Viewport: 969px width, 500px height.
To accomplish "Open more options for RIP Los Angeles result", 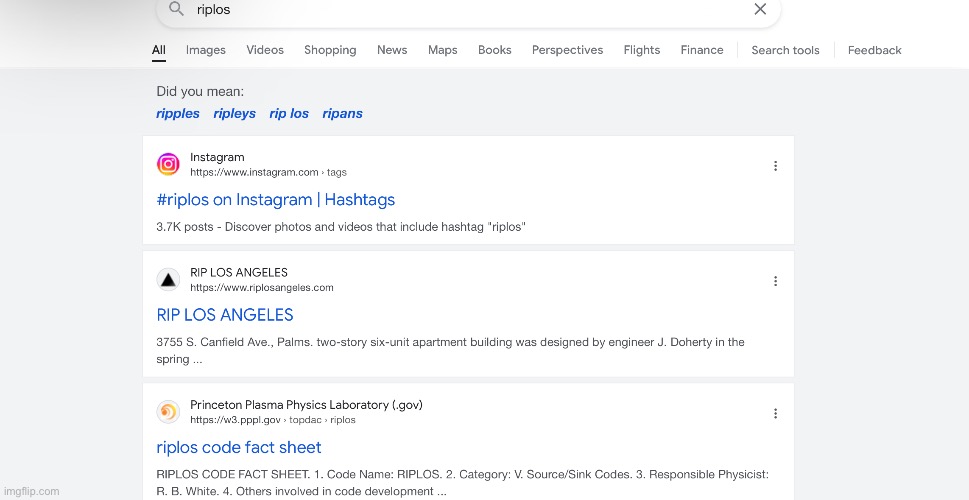I will coord(775,282).
